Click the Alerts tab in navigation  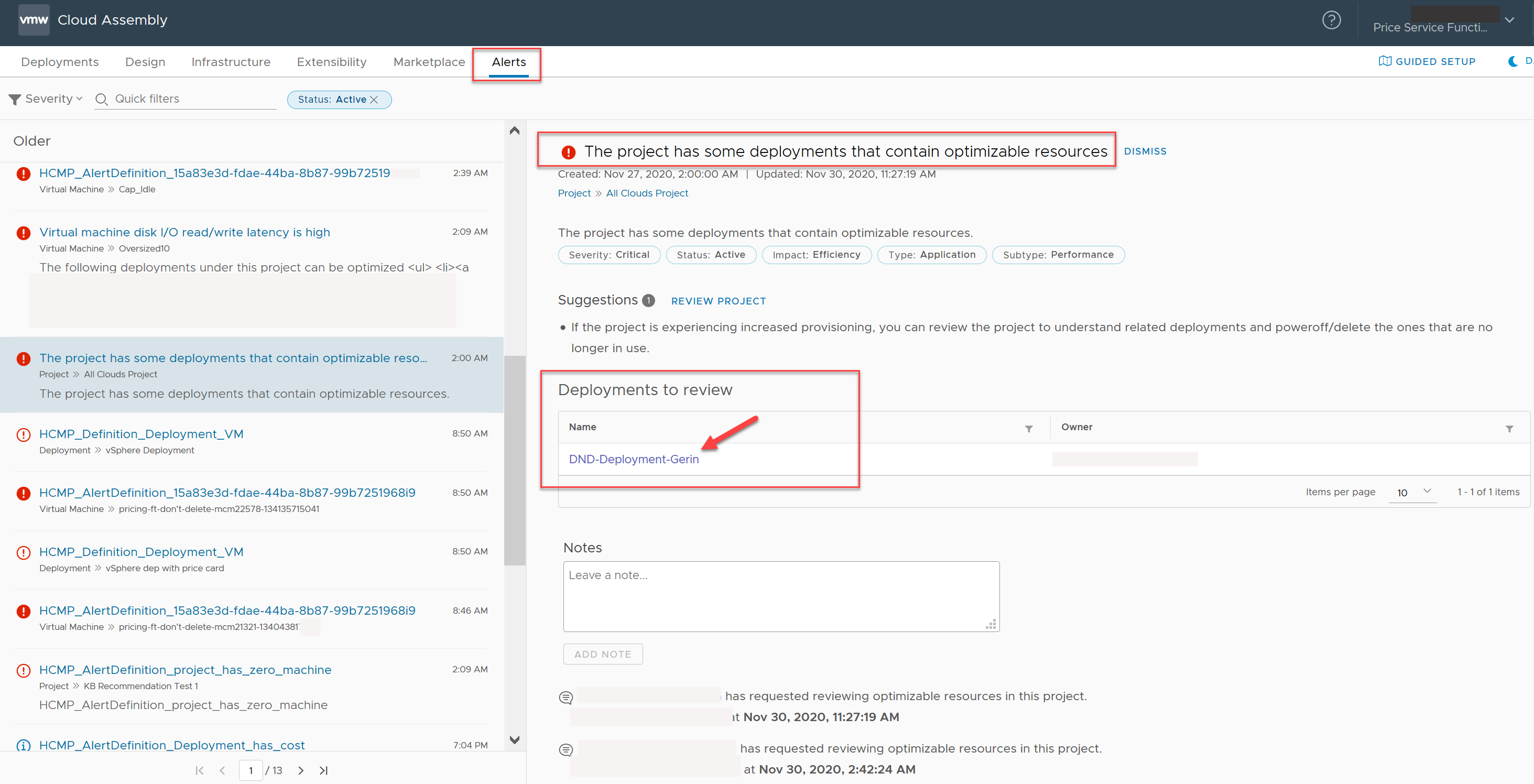506,61
